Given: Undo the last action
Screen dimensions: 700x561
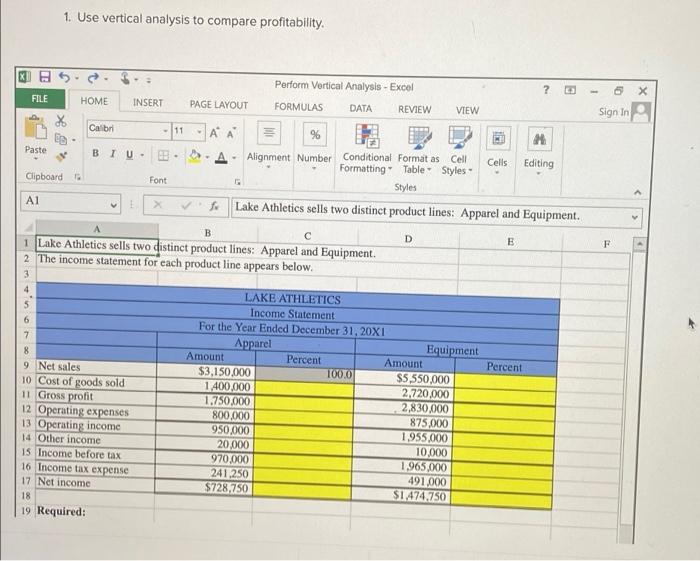Looking at the screenshot, I should tap(64, 78).
